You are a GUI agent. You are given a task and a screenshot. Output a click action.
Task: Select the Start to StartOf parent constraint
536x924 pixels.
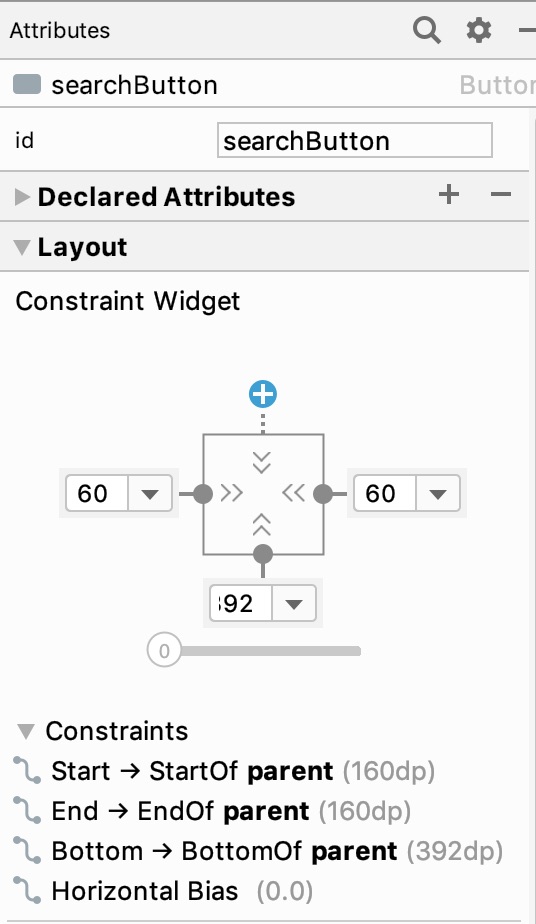tap(224, 771)
